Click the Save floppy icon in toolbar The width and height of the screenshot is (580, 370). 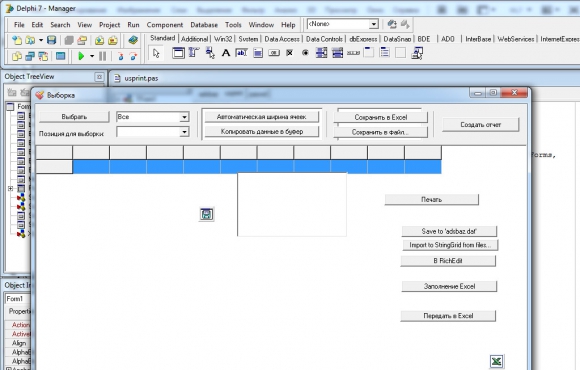pos(51,40)
